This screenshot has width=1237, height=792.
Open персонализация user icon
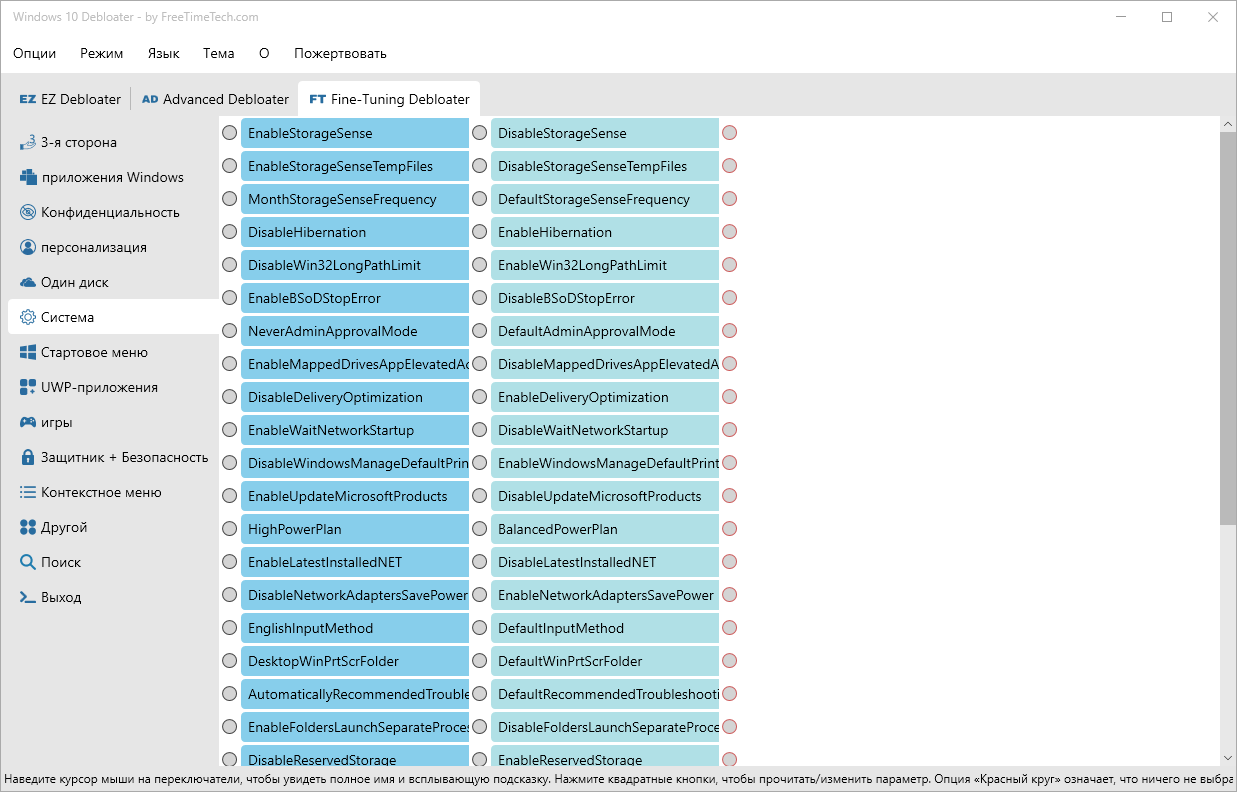coord(28,247)
